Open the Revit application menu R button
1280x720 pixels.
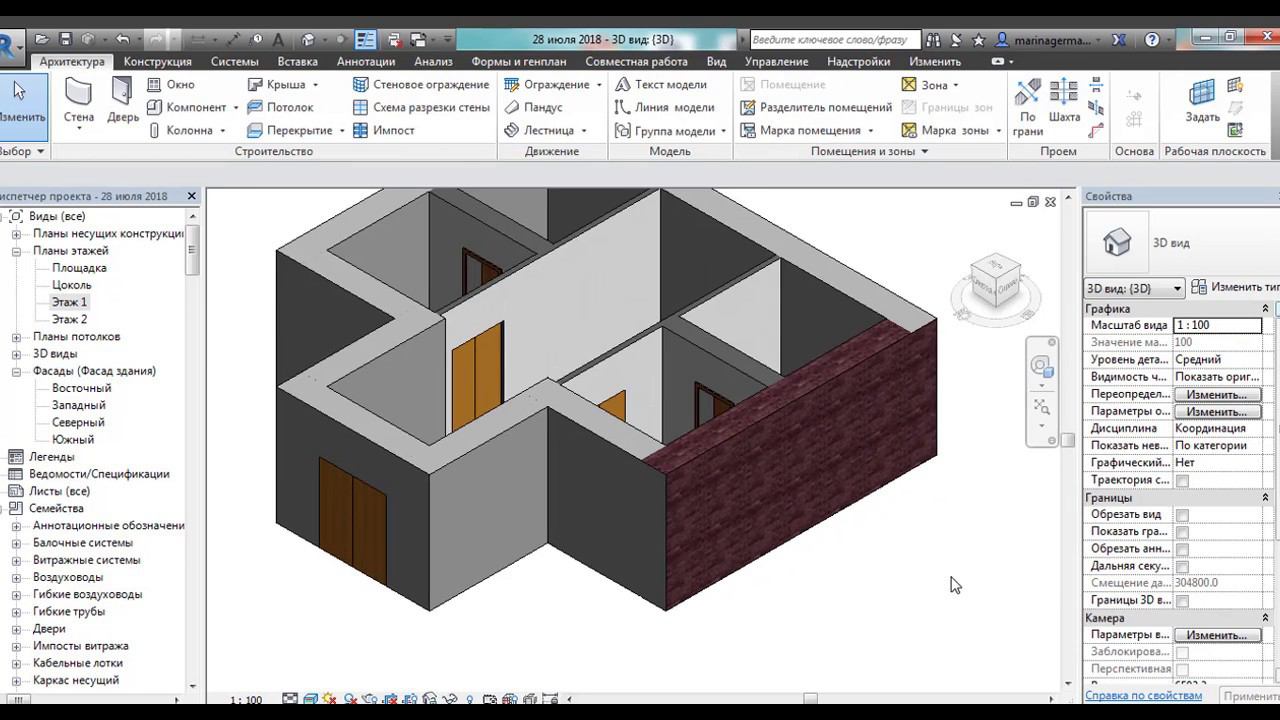(8, 45)
